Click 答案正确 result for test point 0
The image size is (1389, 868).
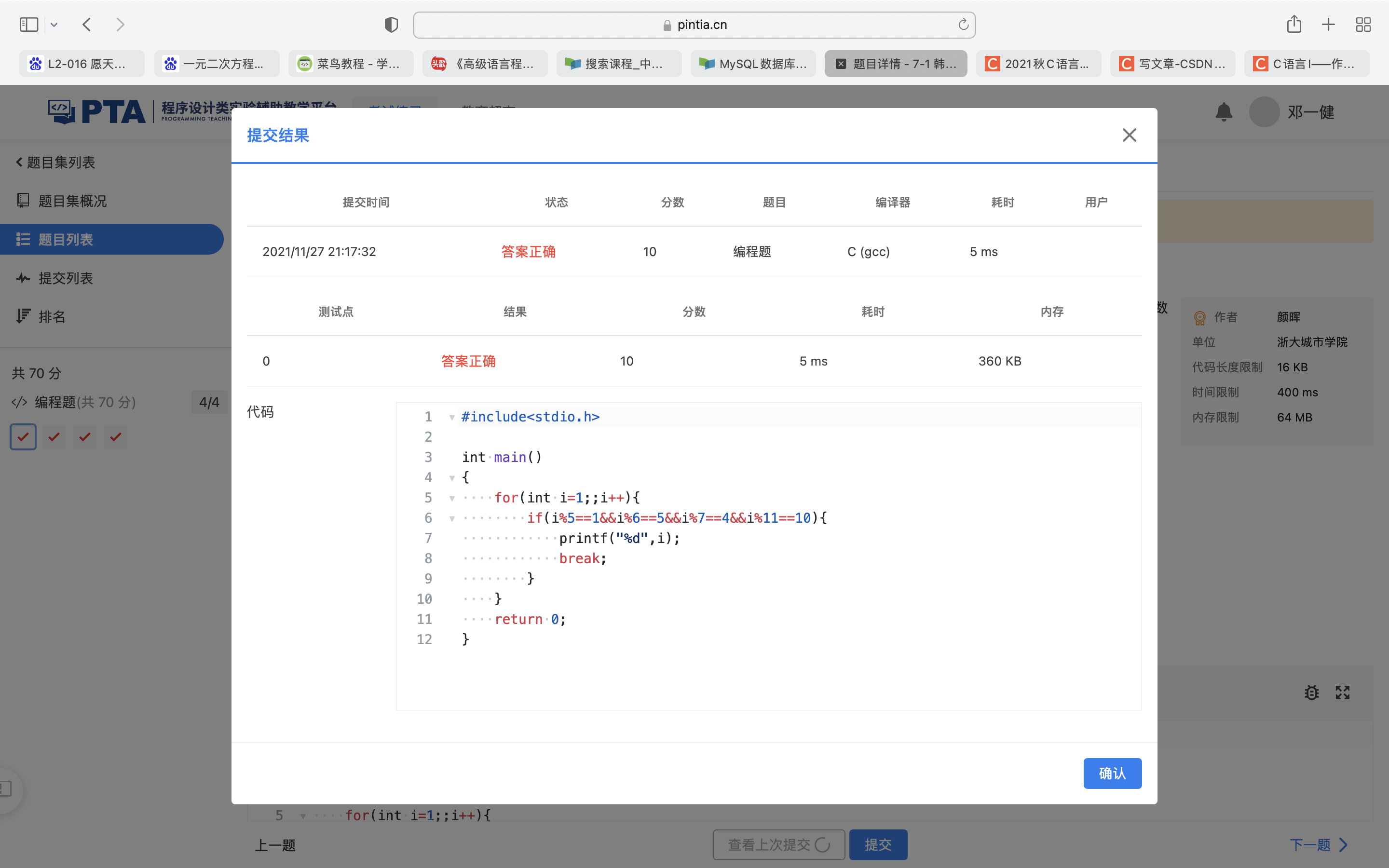[x=468, y=362]
